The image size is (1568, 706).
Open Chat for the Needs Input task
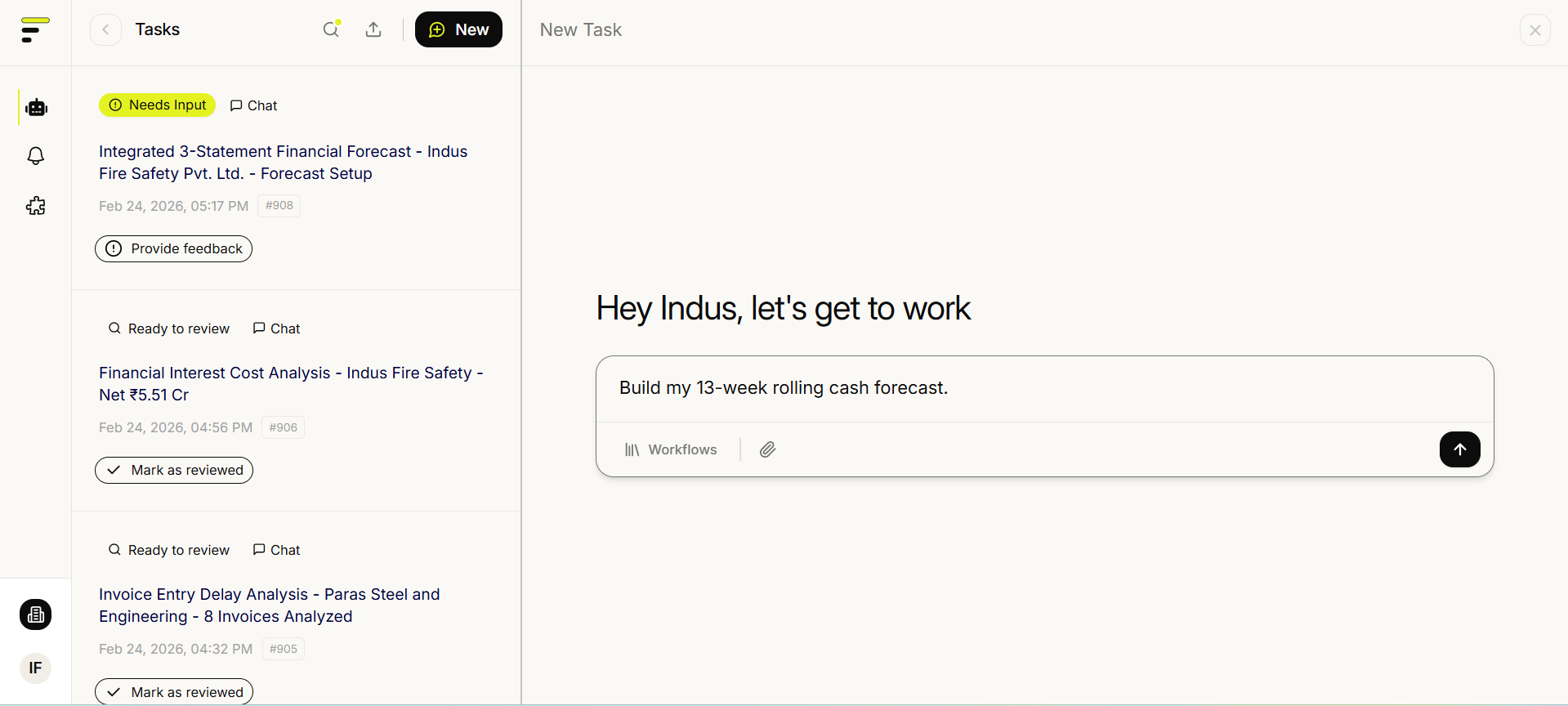254,105
